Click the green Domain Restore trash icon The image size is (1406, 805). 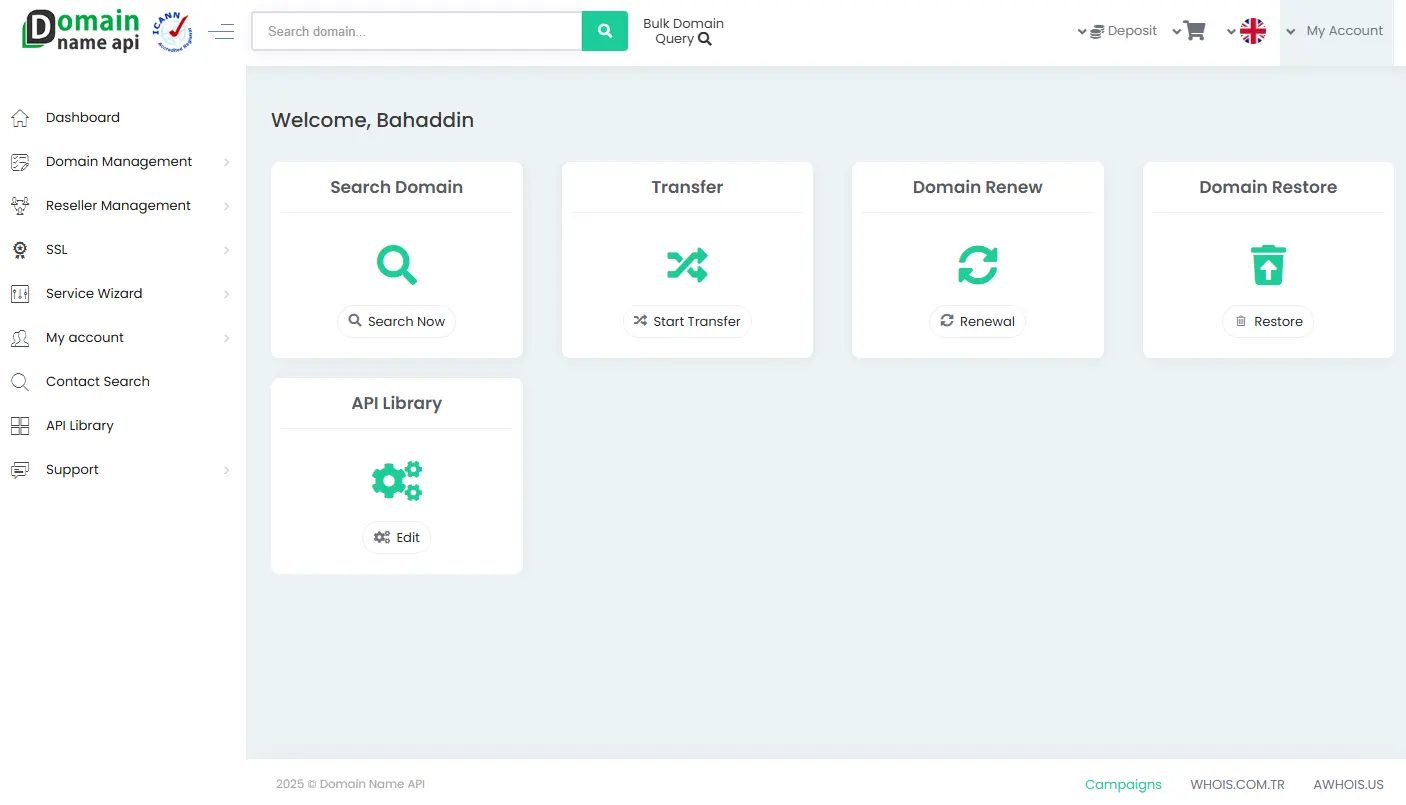click(1268, 265)
